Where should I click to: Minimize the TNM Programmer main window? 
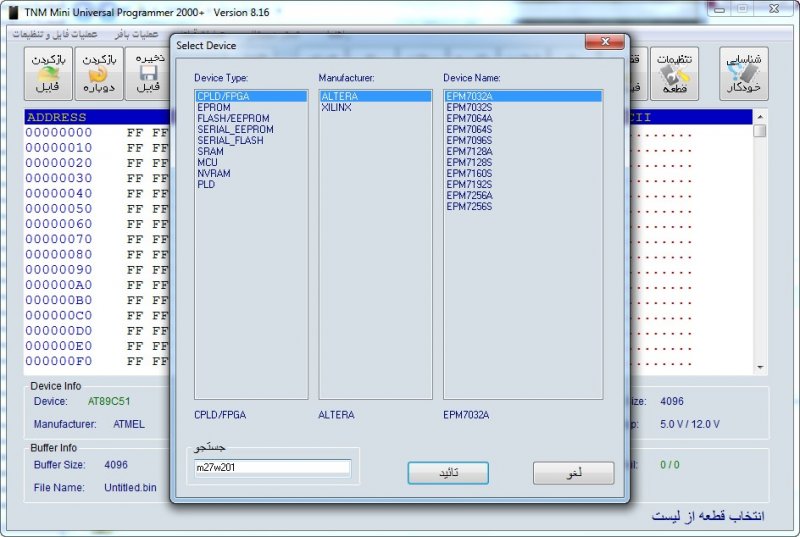tap(719, 9)
